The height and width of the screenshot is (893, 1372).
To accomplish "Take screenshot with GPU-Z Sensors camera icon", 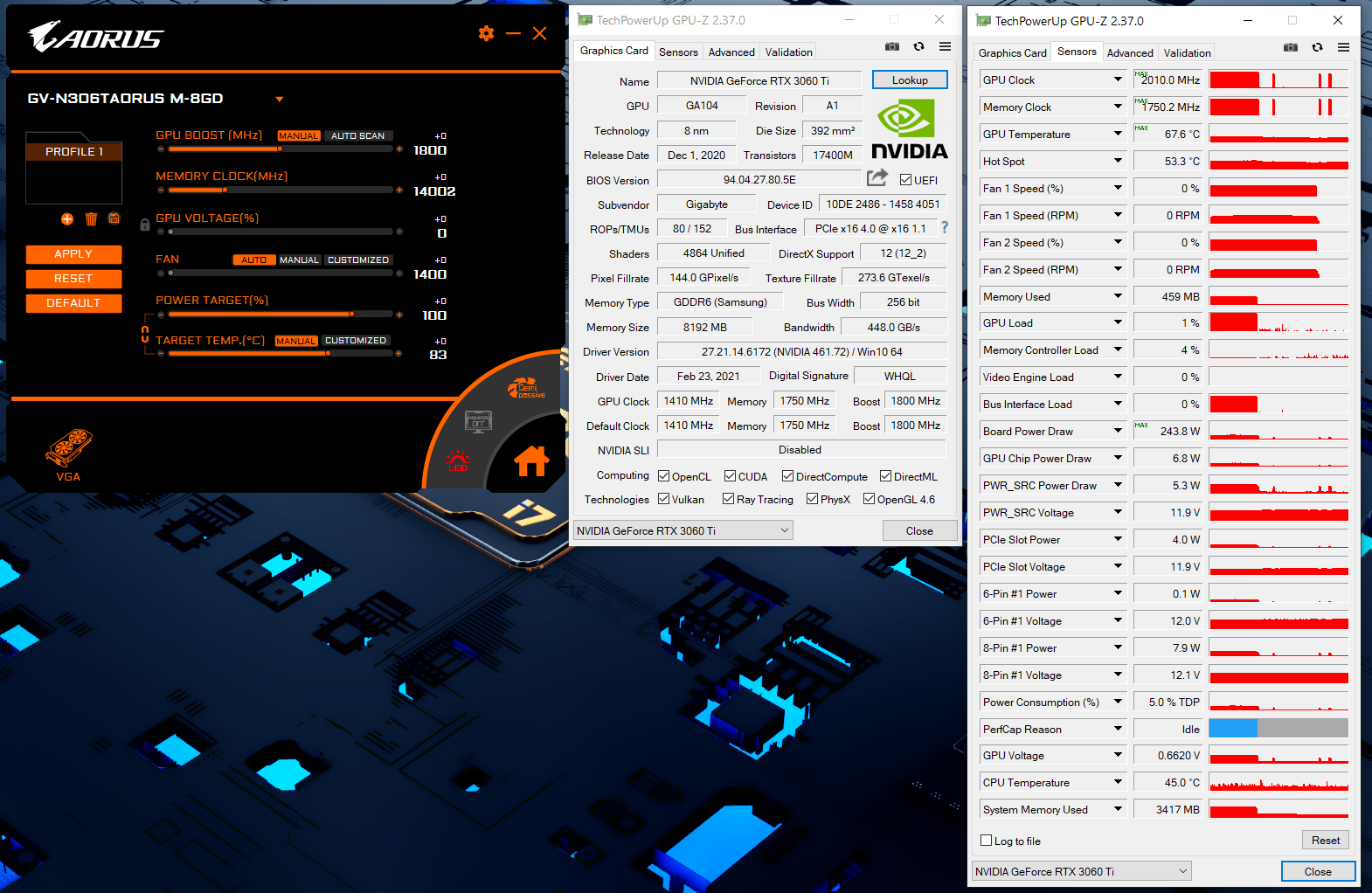I will [1290, 47].
